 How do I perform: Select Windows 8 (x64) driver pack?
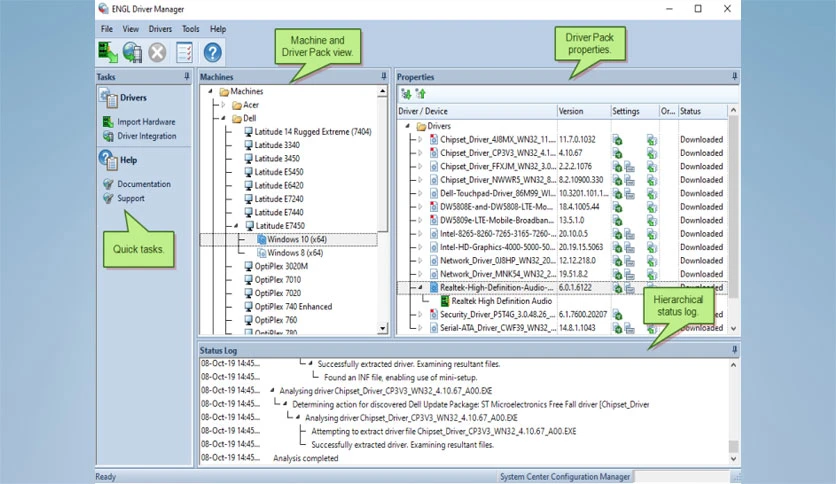[295, 253]
